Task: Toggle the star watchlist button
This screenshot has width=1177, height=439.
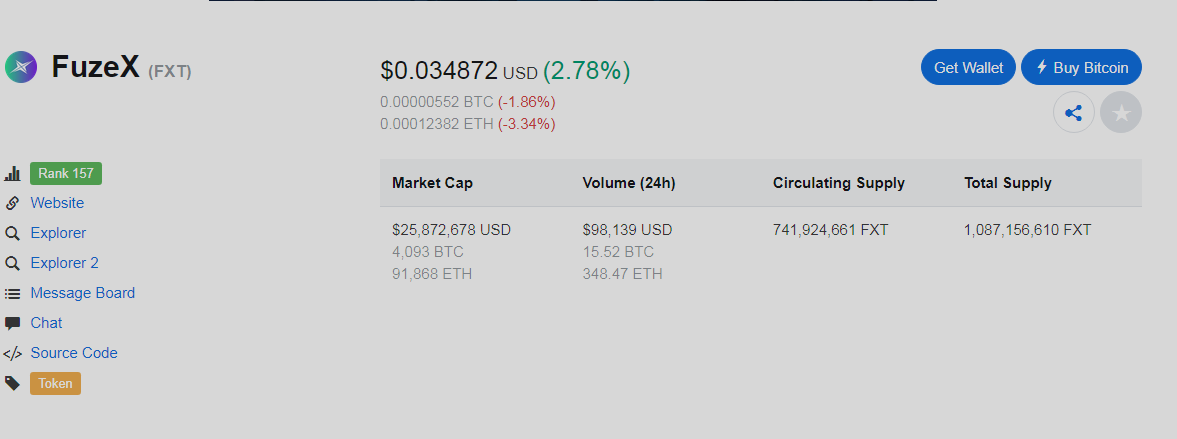Action: (1121, 113)
